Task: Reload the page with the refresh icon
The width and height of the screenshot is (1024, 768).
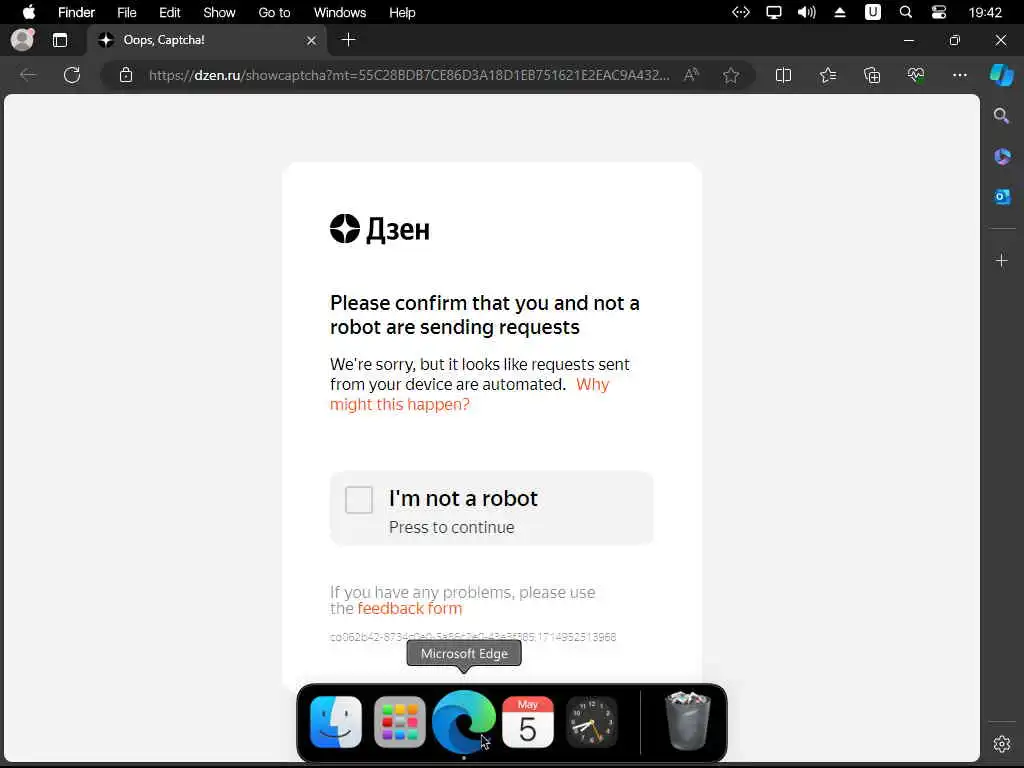Action: [72, 75]
